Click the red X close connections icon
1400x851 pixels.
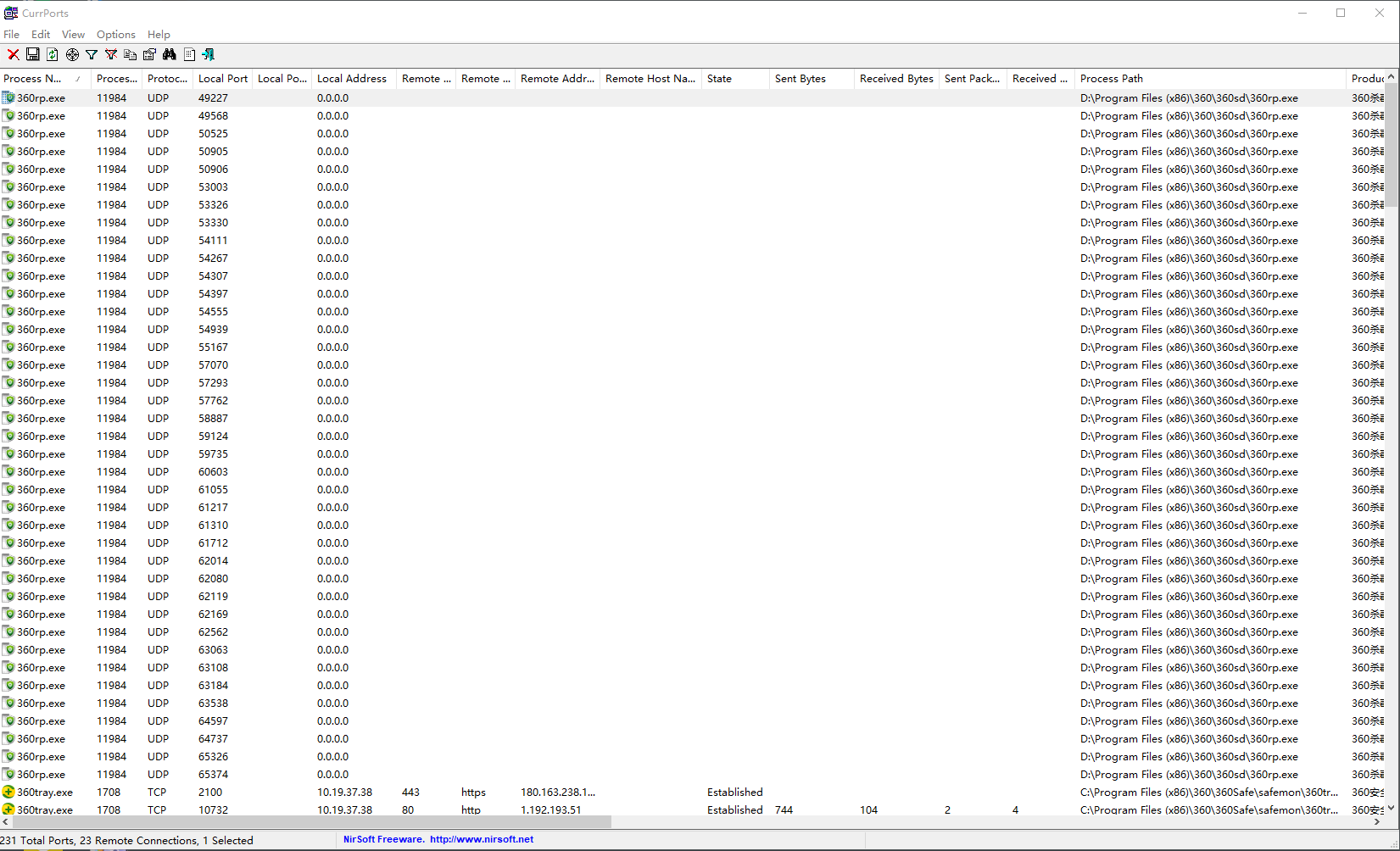[x=14, y=54]
